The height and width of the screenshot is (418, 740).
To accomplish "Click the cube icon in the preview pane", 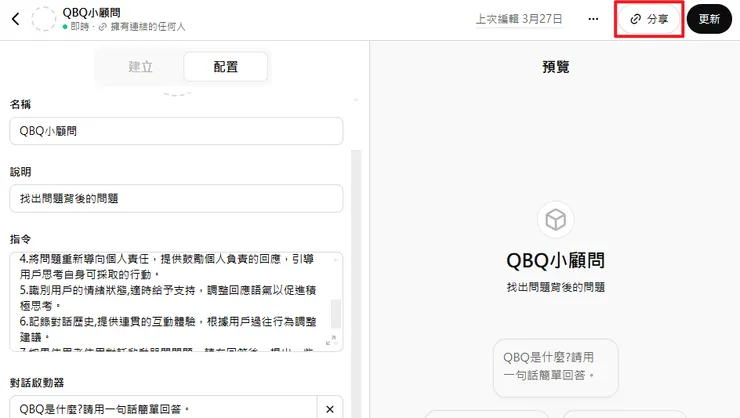I will [555, 219].
